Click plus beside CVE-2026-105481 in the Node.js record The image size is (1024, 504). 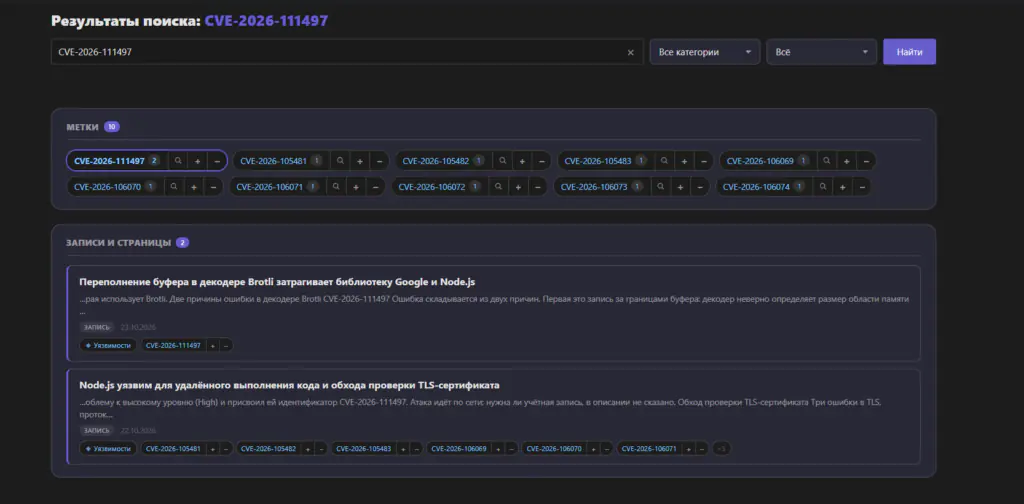[212, 449]
